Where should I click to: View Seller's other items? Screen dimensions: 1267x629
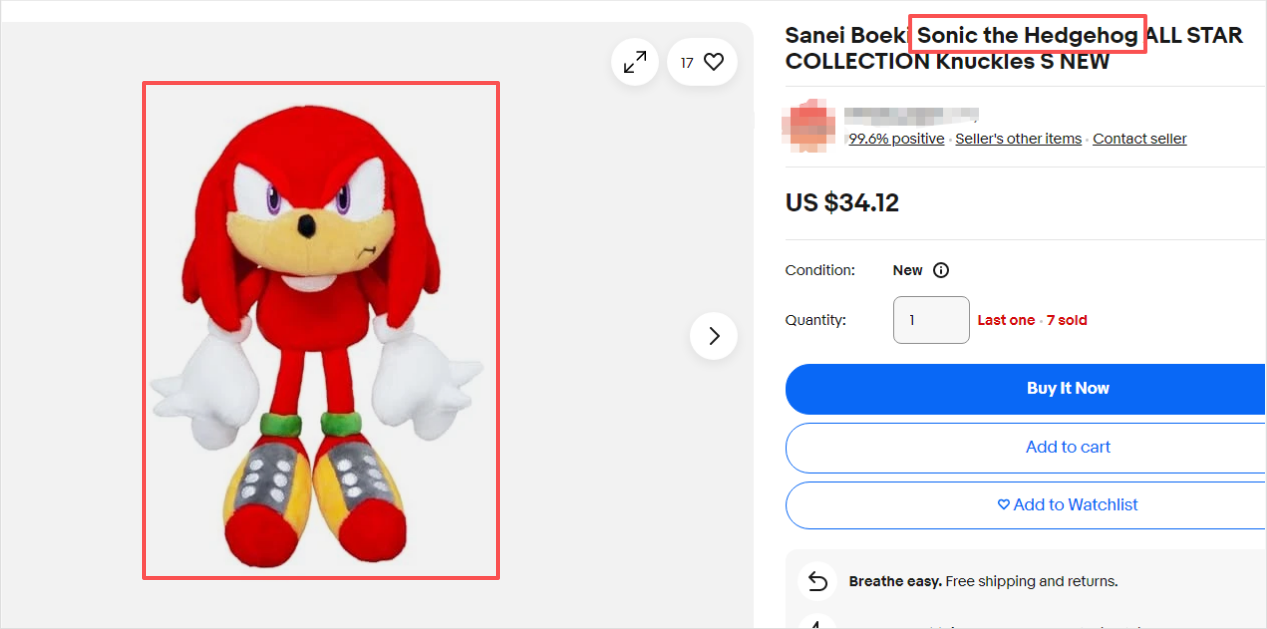1018,139
